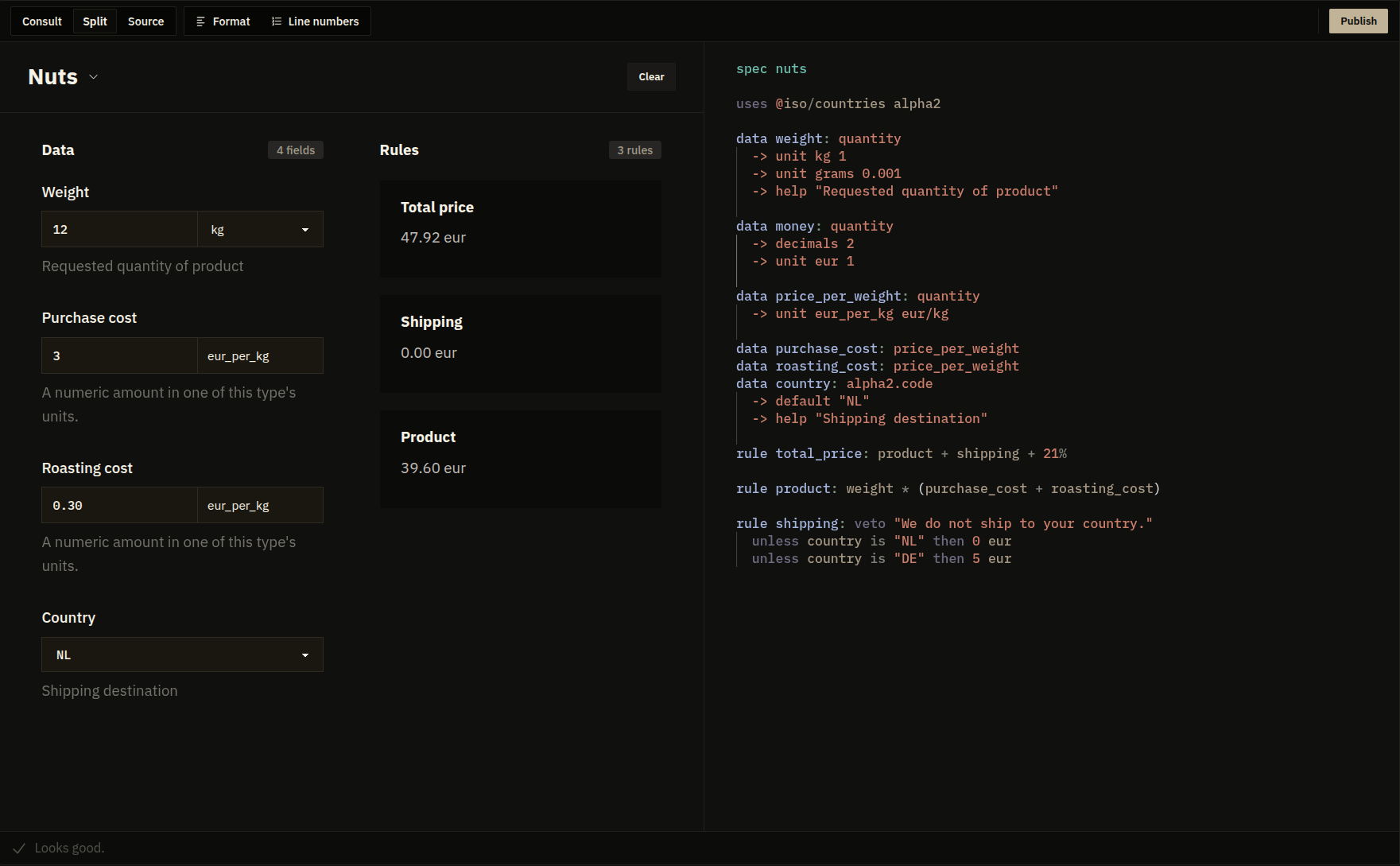Click the eur_per_kg unit beside Purchase cost
This screenshot has height=866, width=1400.
click(260, 355)
